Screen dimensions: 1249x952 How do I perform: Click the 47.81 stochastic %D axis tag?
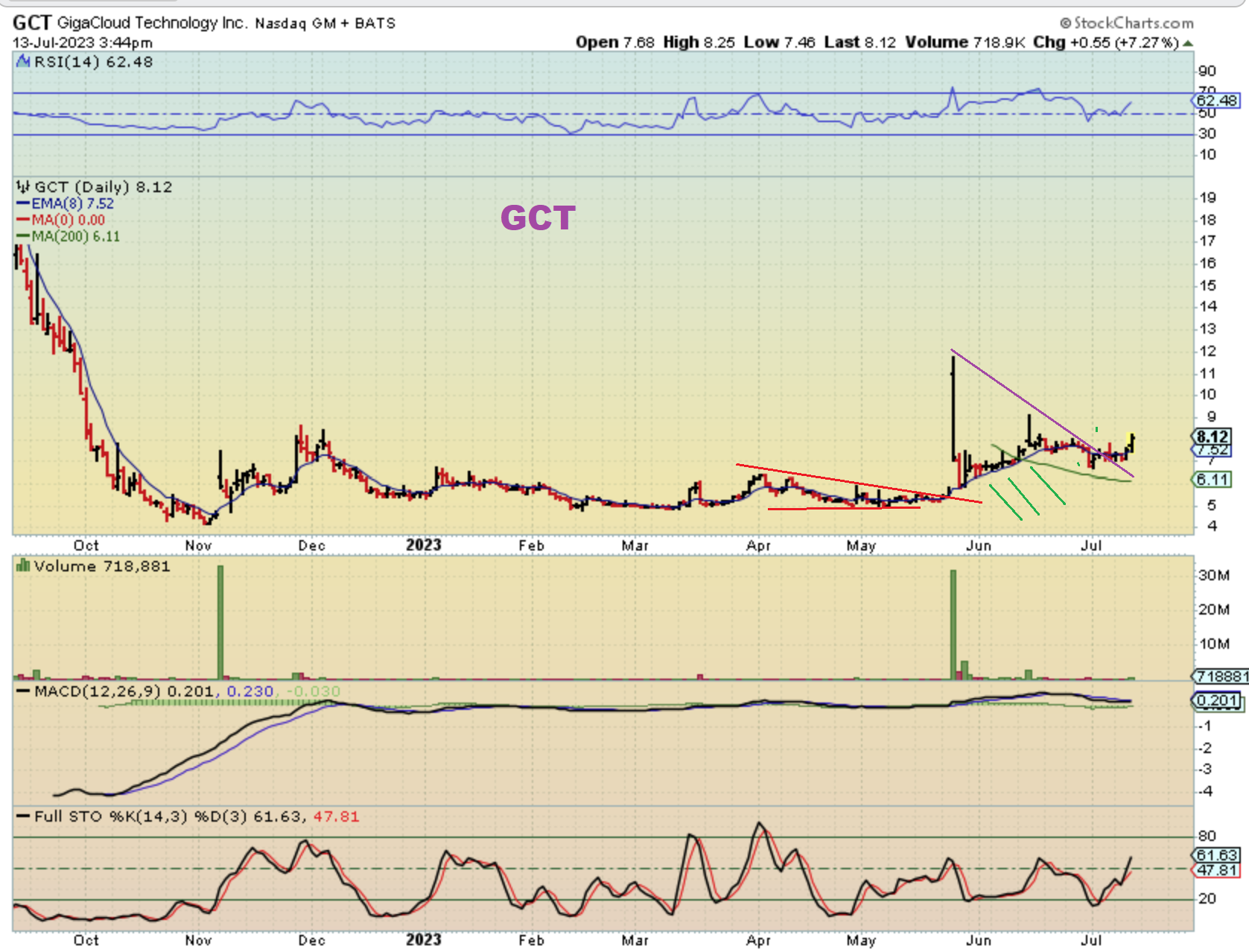coord(1217,870)
